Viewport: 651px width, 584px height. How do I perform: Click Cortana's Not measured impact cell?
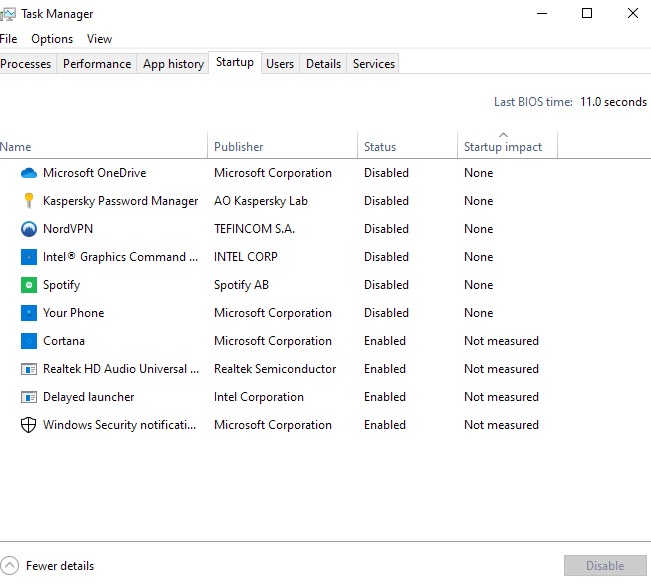[x=501, y=341]
